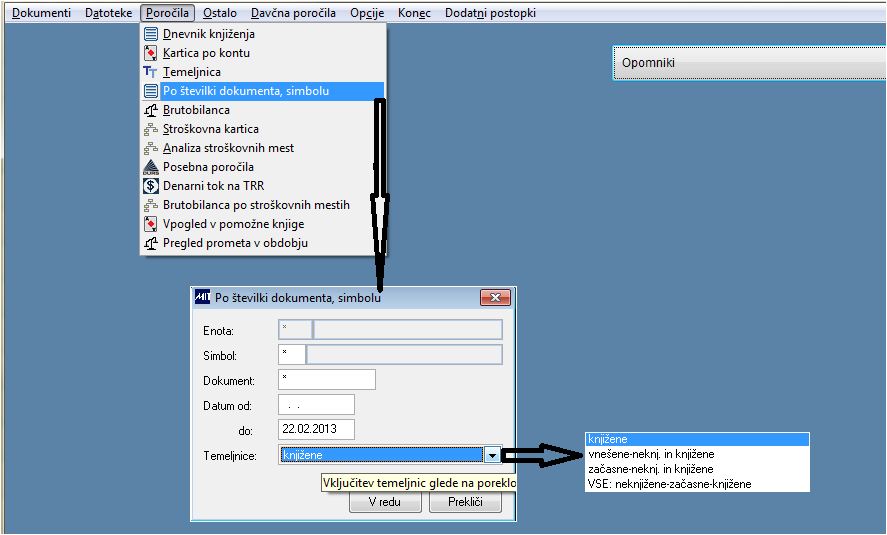Screen dimensions: 887x535
Task: Click the Pregled prometa v obdobju icon
Action: 150,243
